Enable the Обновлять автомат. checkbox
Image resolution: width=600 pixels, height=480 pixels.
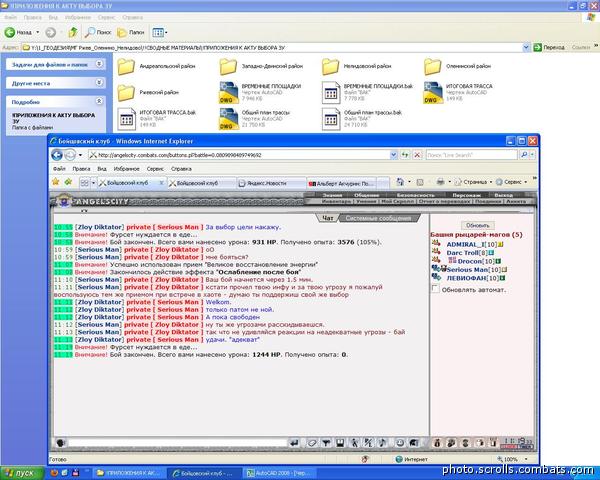pyautogui.click(x=435, y=289)
